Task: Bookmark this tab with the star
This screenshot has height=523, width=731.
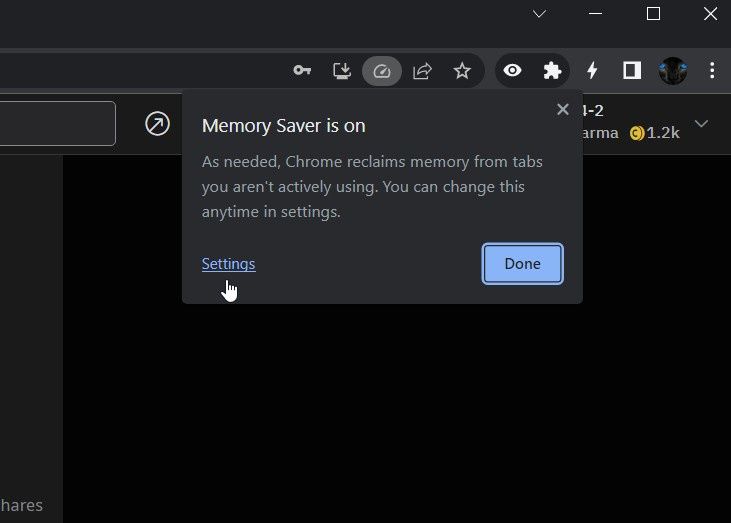Action: coord(462,71)
